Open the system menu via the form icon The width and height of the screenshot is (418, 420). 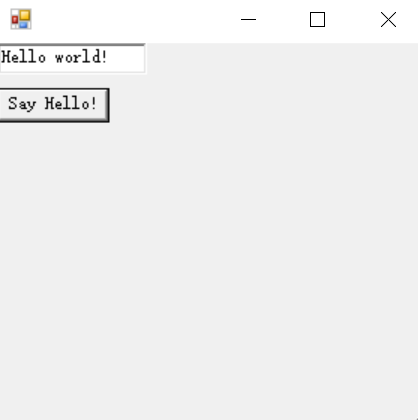[x=21, y=19]
